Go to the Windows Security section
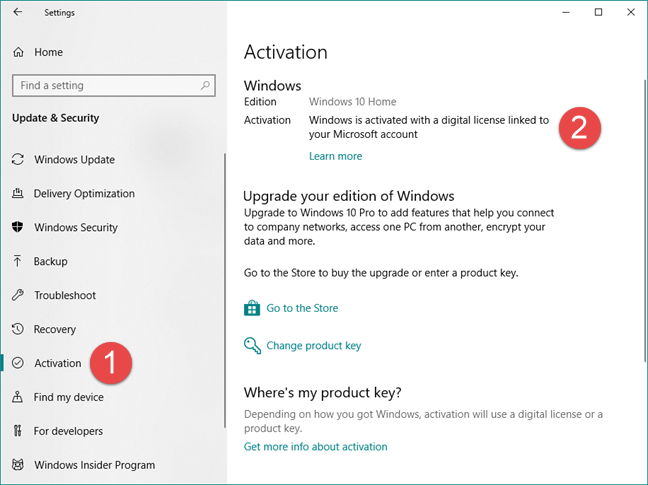The image size is (648, 485). tap(76, 227)
